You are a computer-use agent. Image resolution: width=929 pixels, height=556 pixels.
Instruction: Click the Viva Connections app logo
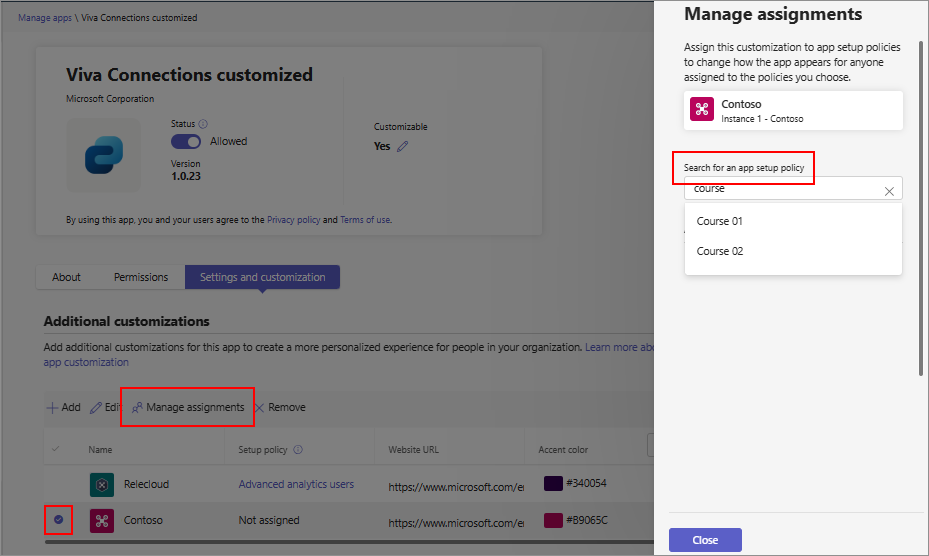click(104, 155)
